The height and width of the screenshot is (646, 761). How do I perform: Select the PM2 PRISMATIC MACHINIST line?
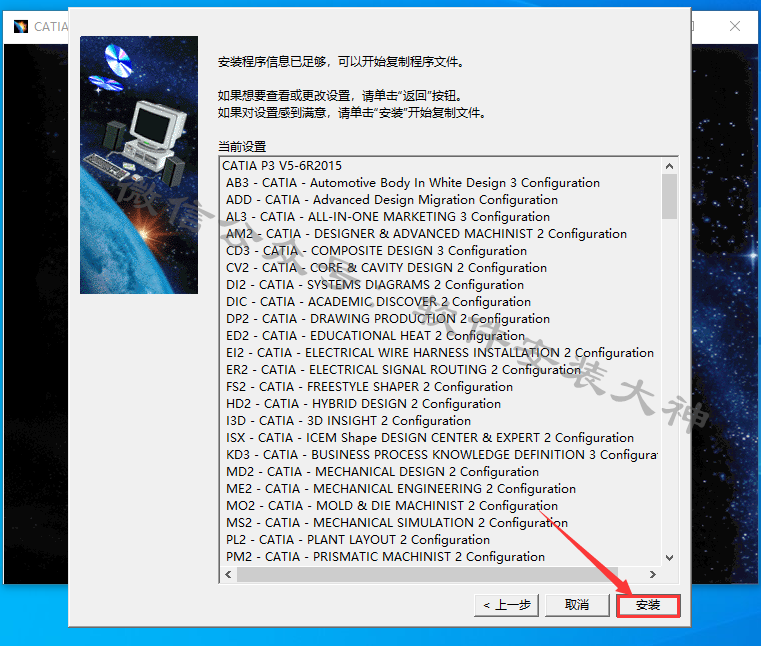[385, 557]
